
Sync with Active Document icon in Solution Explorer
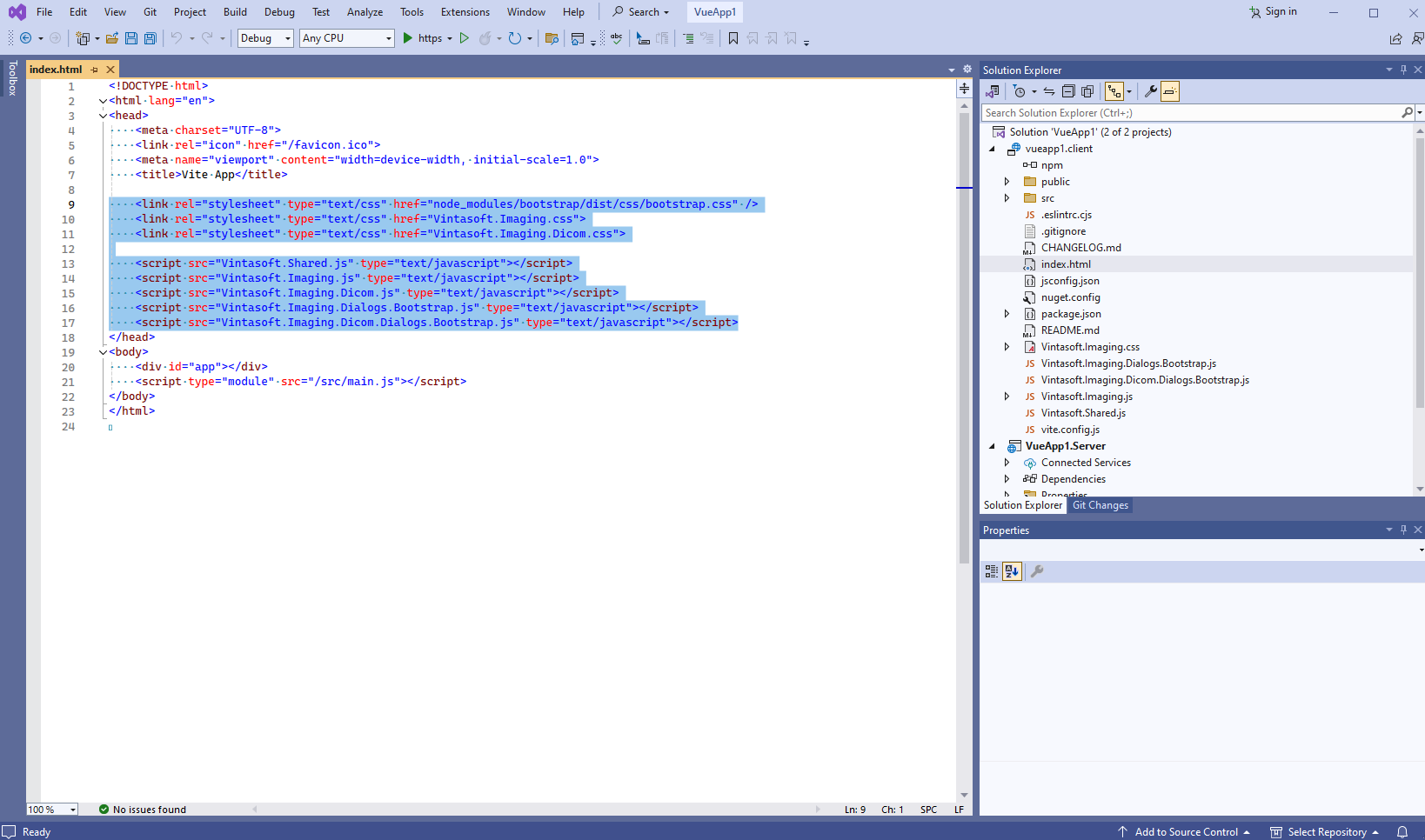[1049, 91]
